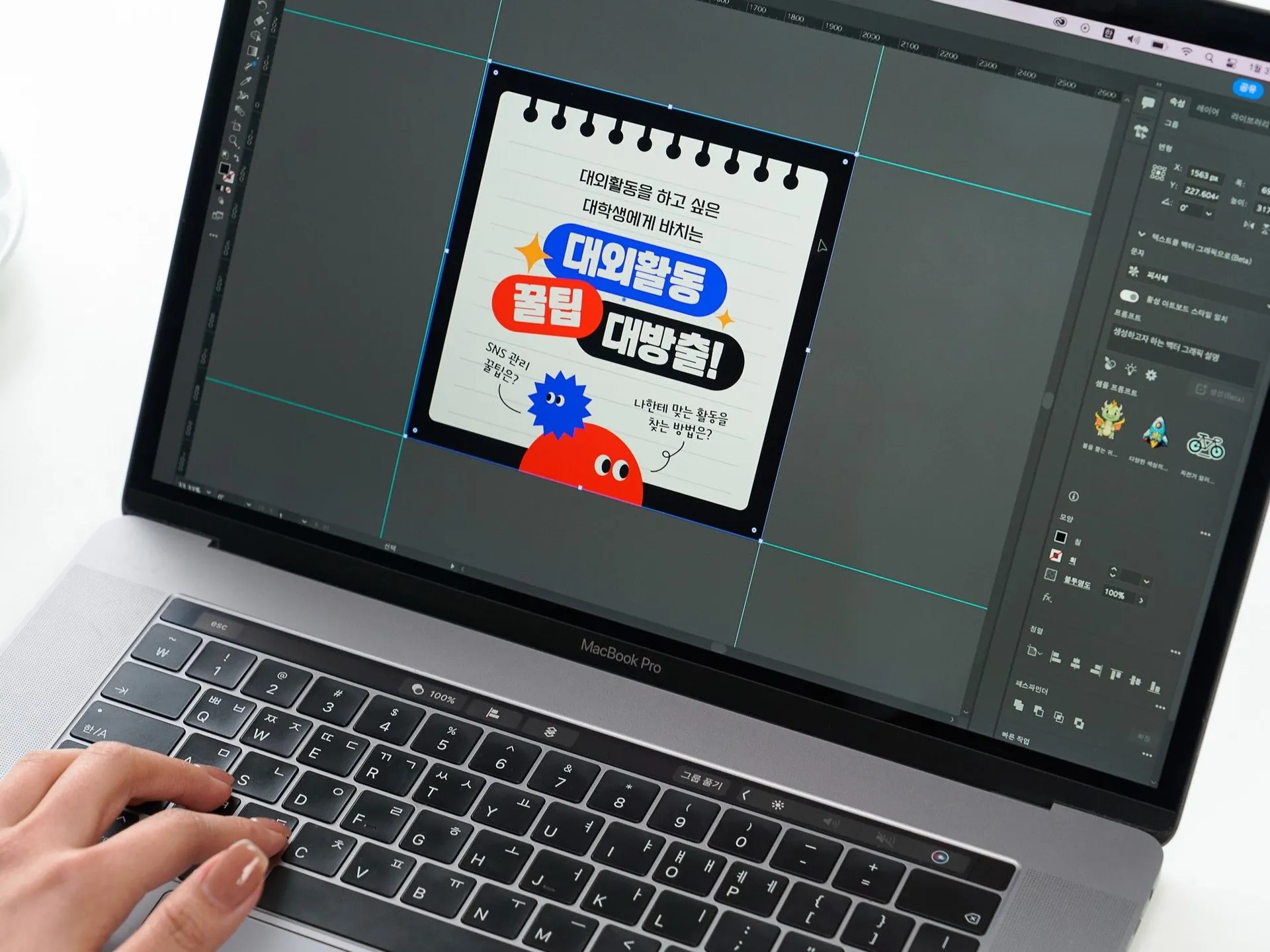Viewport: 1270px width, 952px height.
Task: Click the Pathfinder unite icon
Action: tap(1019, 705)
